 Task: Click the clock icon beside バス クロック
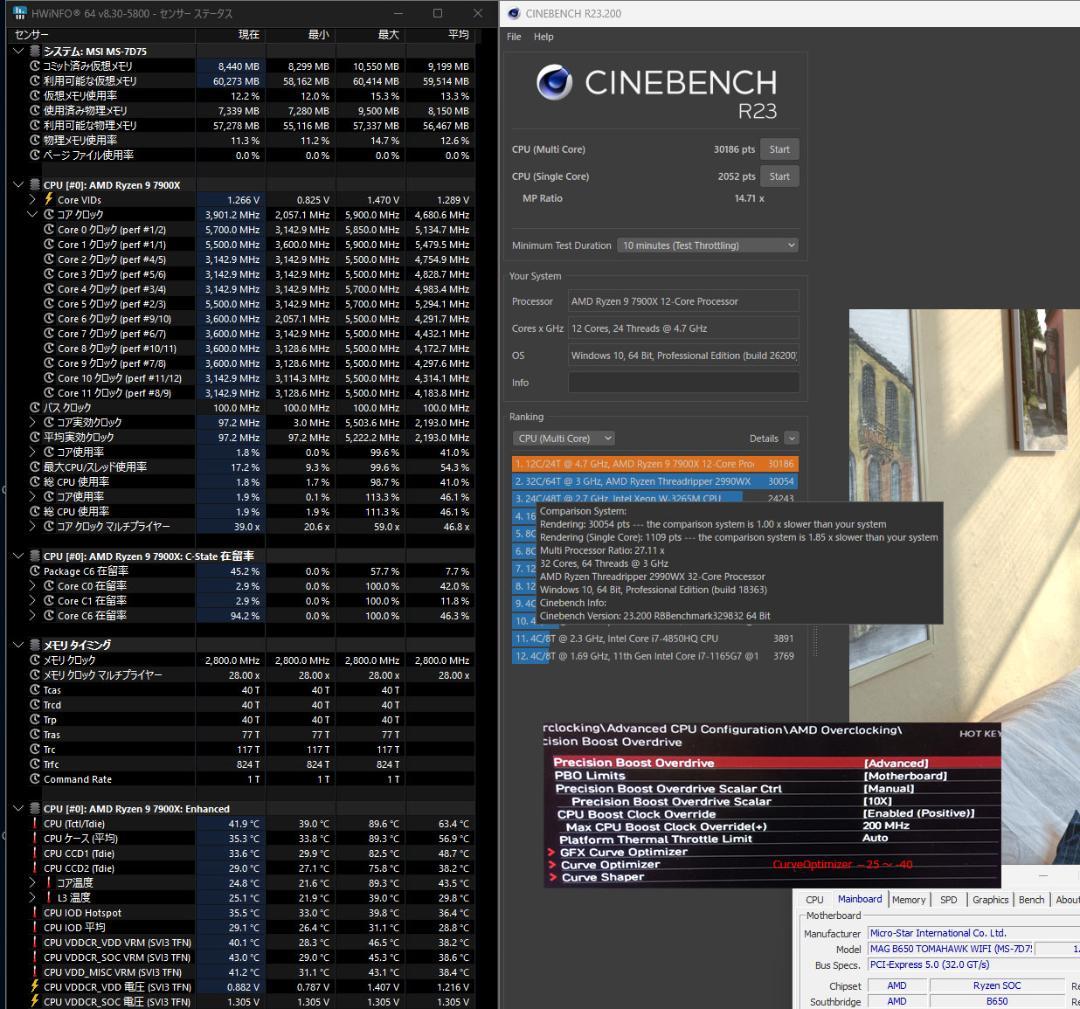pyautogui.click(x=35, y=407)
